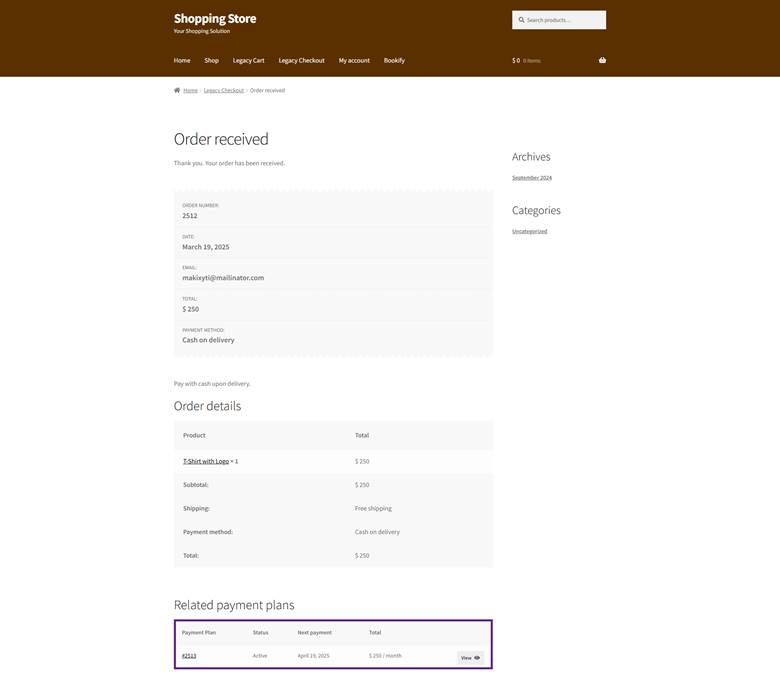Screen dimensions: 780x675
Task: Click the Categories sidebar heading
Action: (x=536, y=210)
